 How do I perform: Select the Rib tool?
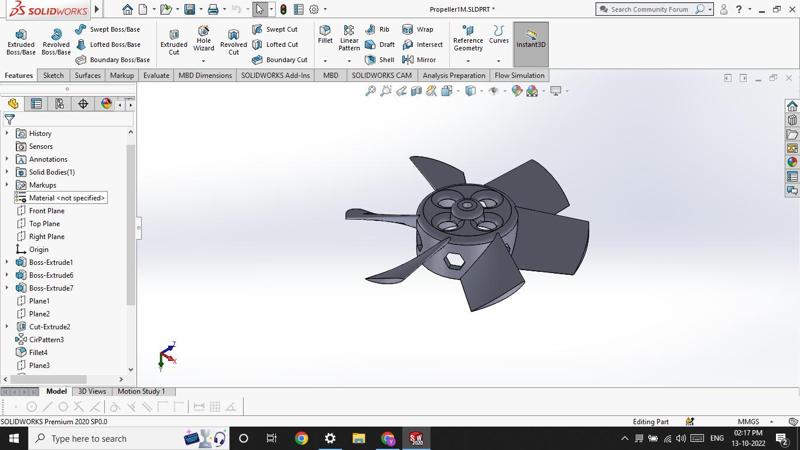[378, 30]
